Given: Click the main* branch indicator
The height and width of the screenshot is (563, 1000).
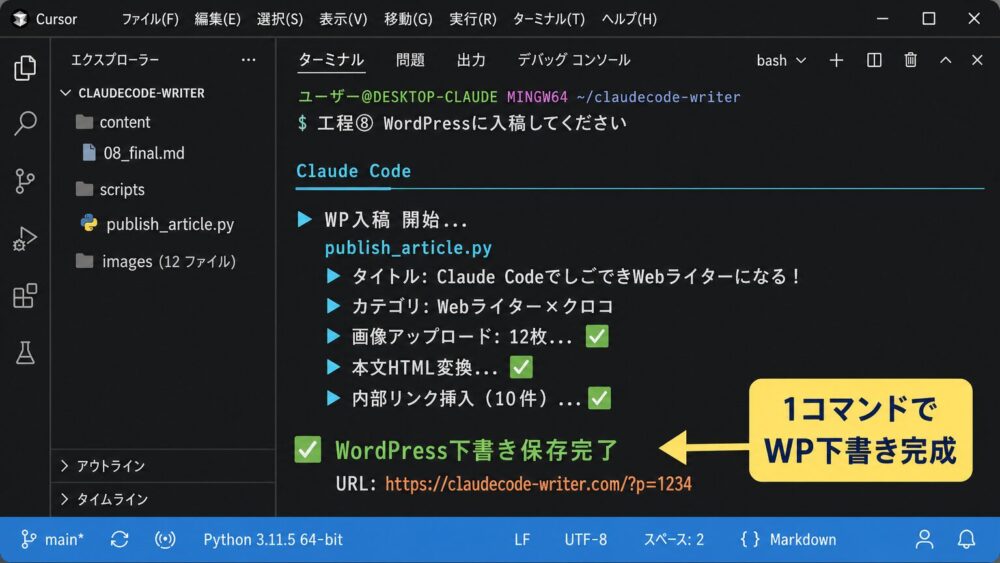Looking at the screenshot, I should coord(52,539).
